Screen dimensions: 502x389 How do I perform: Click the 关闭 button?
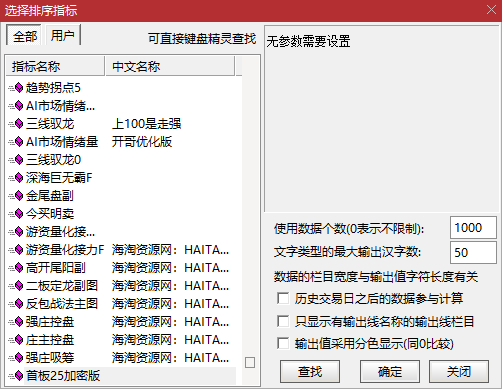pos(459,371)
